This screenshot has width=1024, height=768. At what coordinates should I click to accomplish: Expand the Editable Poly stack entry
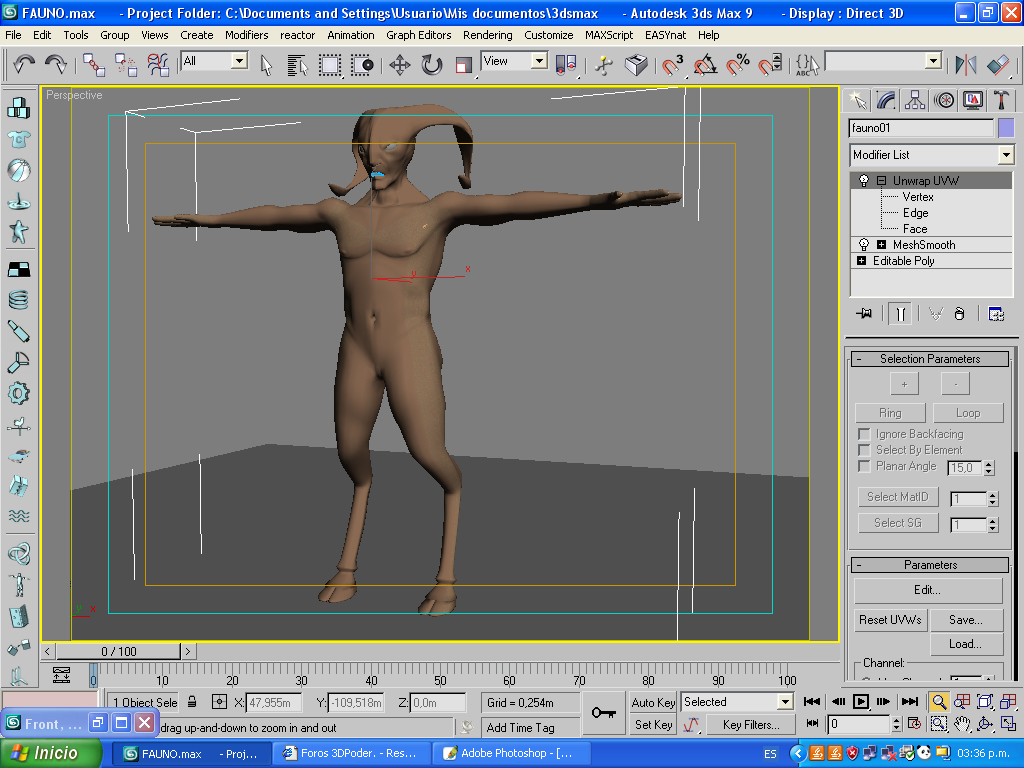point(862,261)
